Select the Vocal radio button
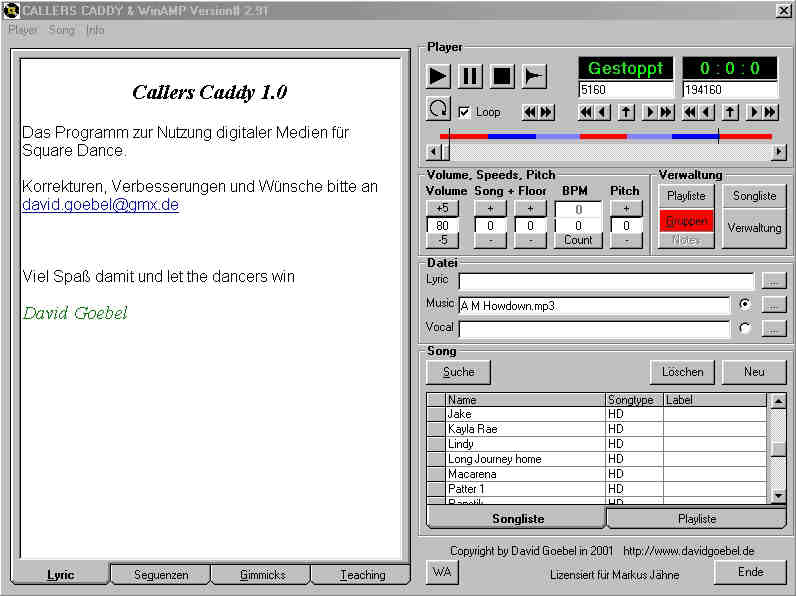Viewport: 796px width, 596px height. click(744, 328)
